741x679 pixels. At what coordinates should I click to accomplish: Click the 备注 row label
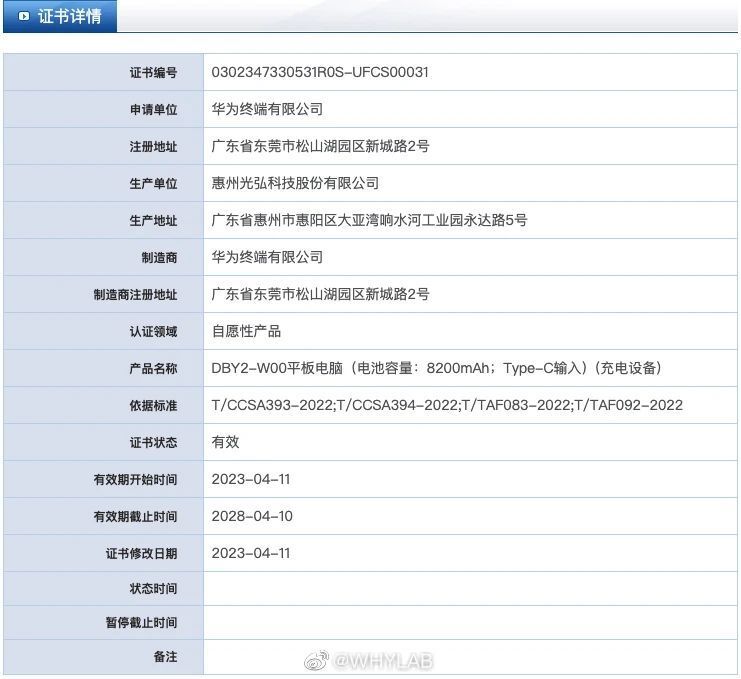(165, 657)
